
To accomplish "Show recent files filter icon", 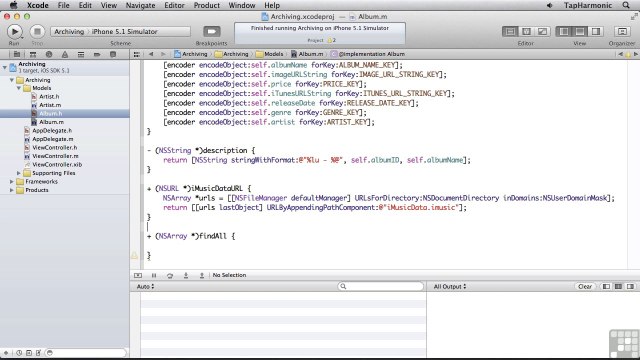I will (19, 353).
